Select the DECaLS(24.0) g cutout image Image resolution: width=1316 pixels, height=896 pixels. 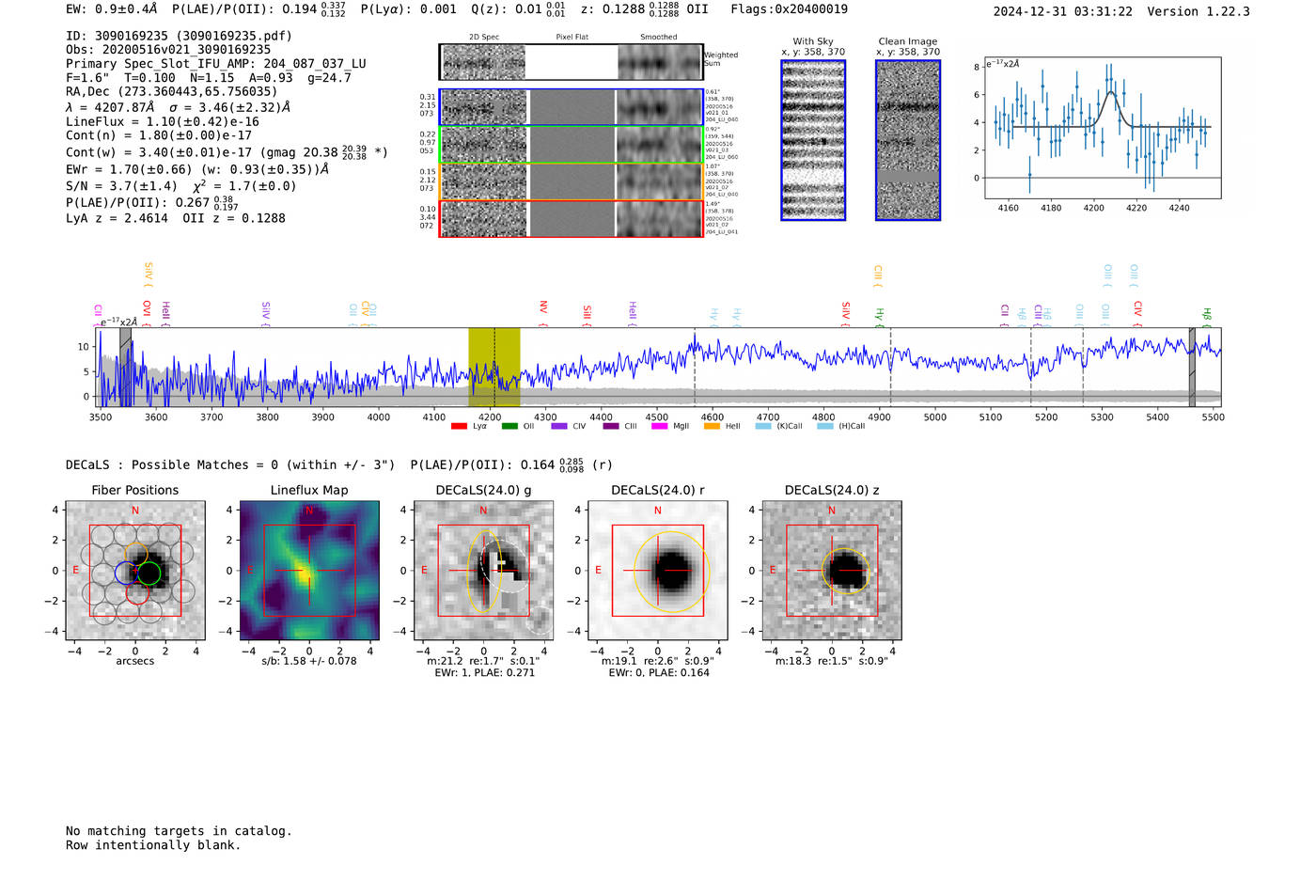(x=483, y=571)
